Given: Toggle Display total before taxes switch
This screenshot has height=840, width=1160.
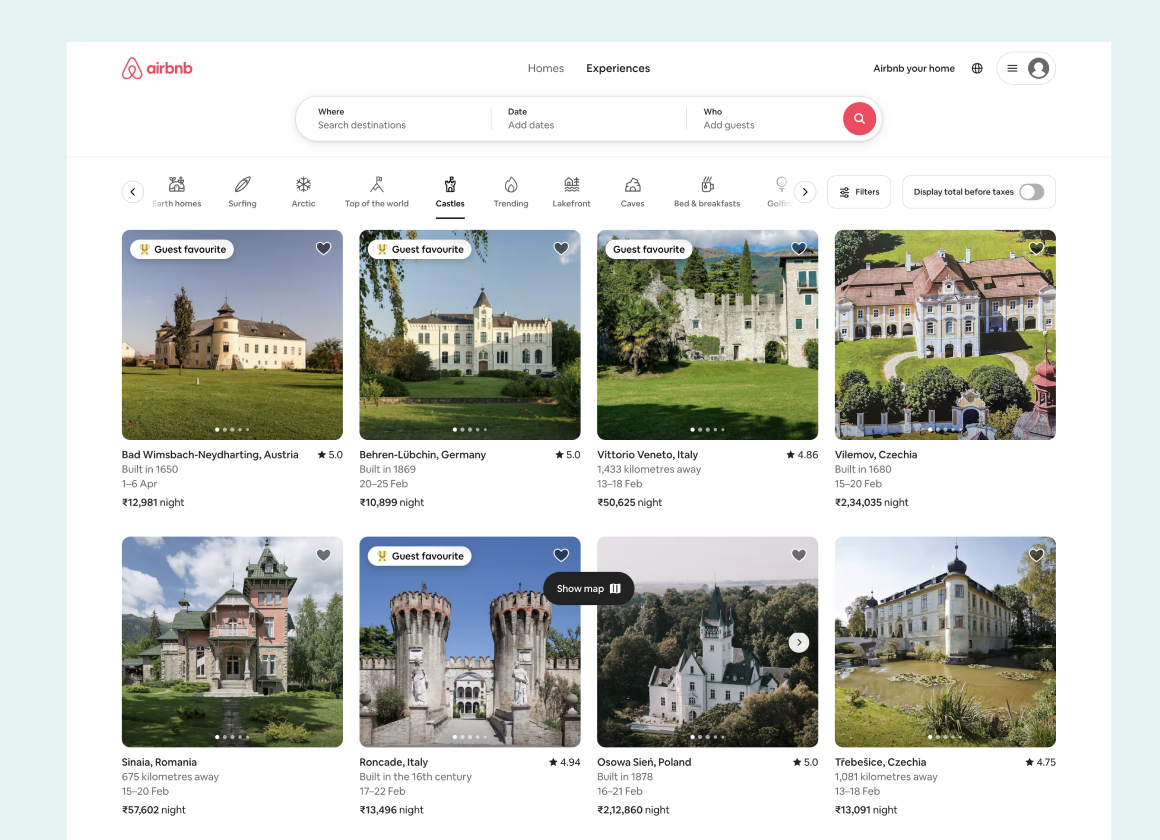Looking at the screenshot, I should [1031, 192].
